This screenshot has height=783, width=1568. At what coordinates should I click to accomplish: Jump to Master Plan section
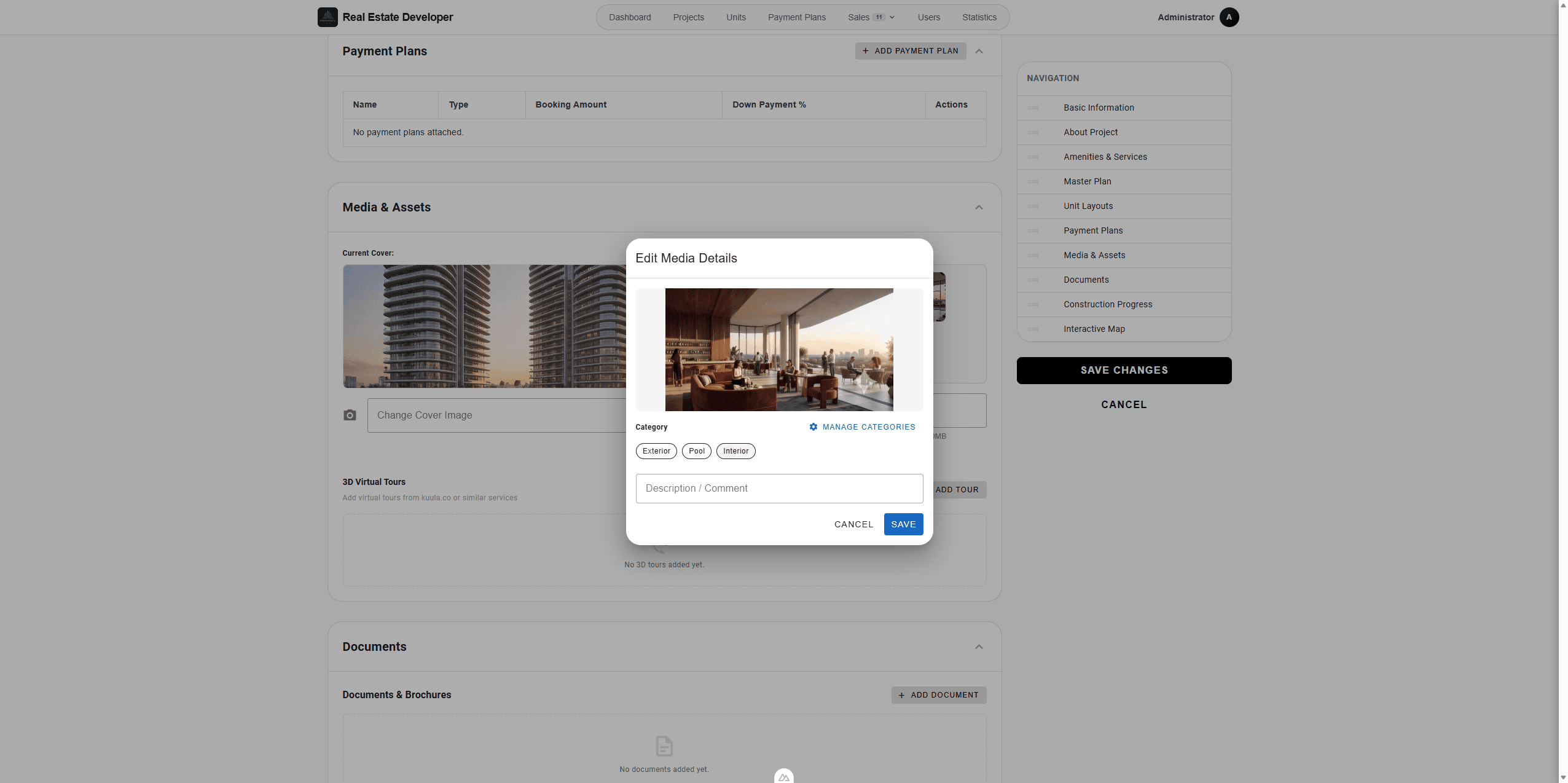1124,182
